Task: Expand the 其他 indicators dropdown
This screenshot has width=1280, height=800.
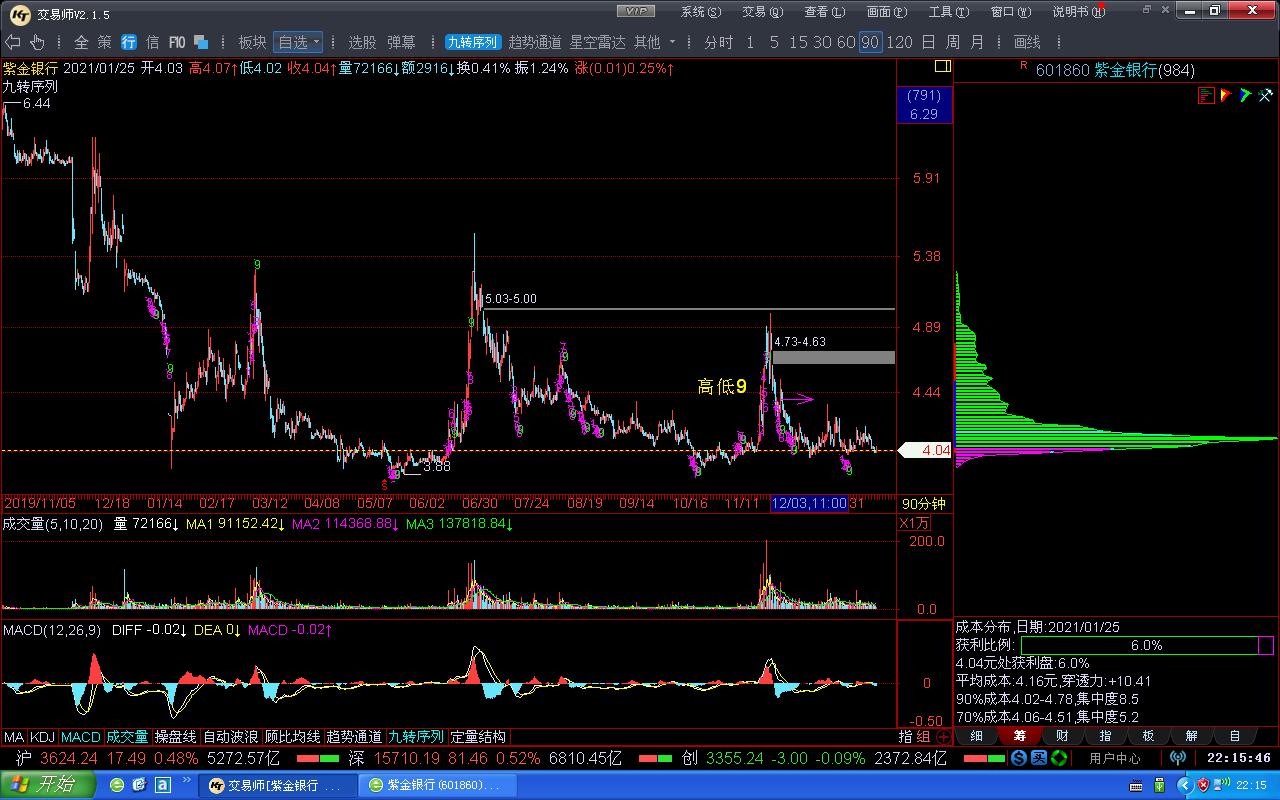Action: (x=655, y=42)
